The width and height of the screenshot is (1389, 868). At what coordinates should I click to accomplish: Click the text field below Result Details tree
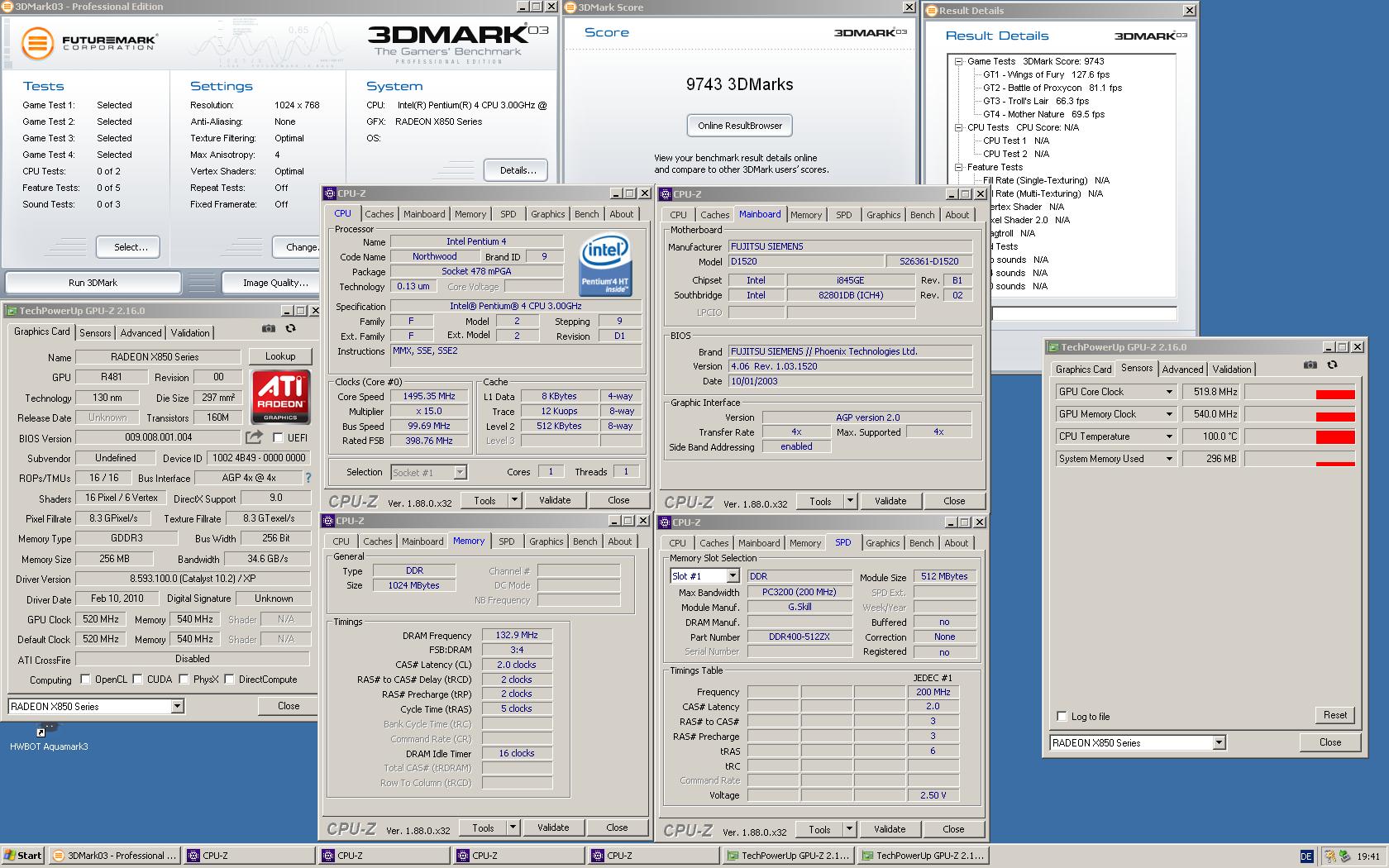[x=1084, y=313]
